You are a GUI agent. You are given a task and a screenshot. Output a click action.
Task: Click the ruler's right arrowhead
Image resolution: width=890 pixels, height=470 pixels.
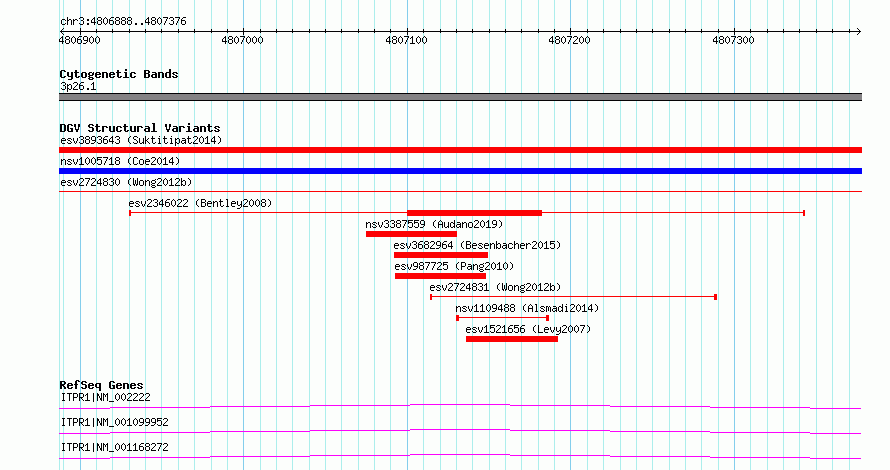tap(859, 32)
